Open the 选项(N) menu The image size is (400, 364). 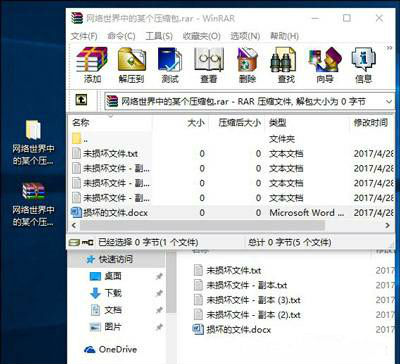coord(245,36)
